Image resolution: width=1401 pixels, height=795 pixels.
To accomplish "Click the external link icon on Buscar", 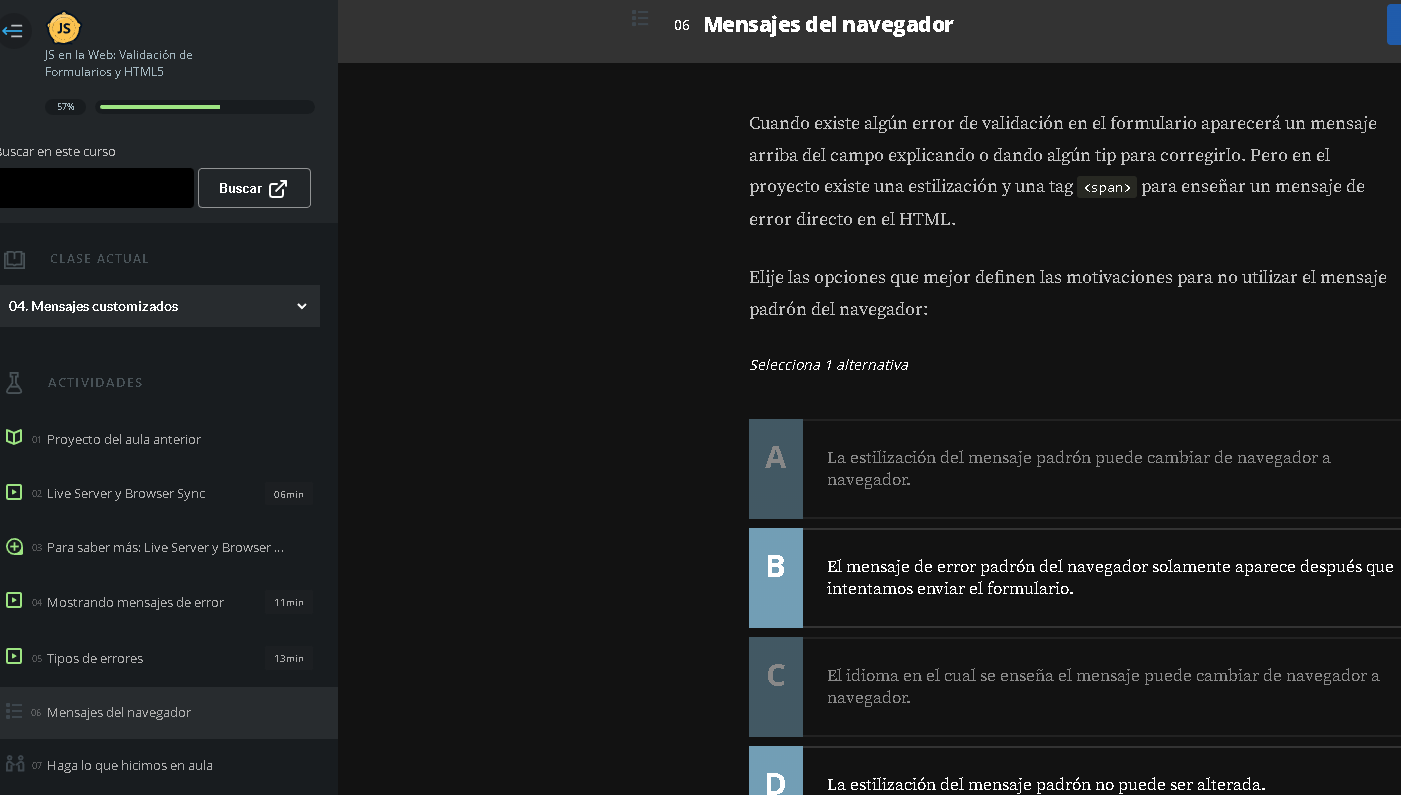I will coord(278,188).
